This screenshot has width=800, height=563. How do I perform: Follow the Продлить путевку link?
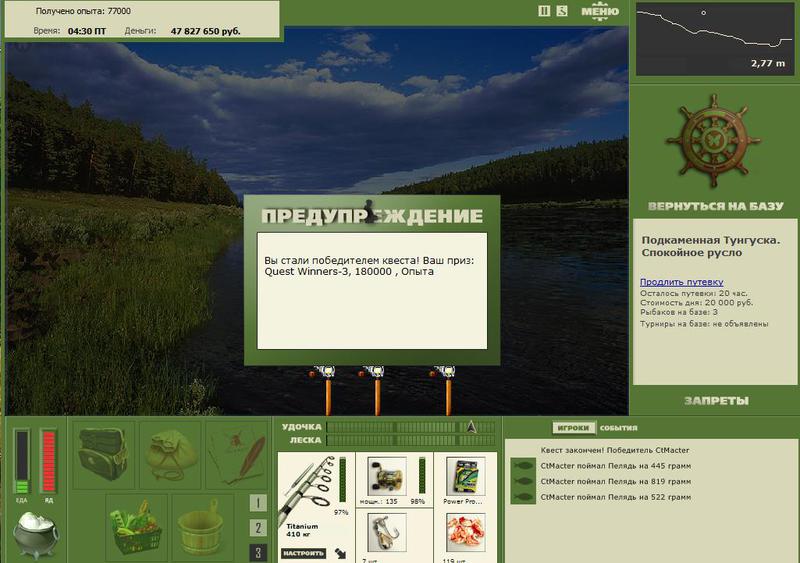click(682, 282)
